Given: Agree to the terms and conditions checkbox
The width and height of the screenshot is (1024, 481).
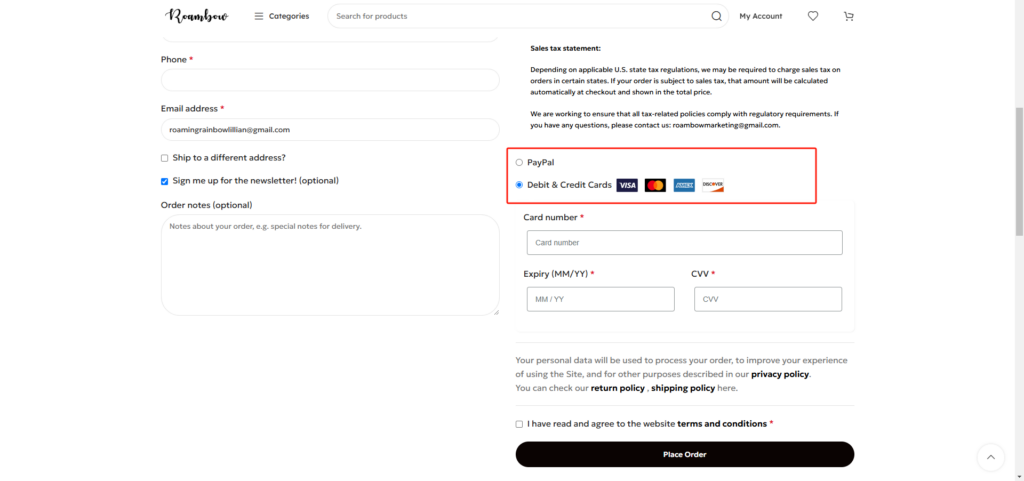Looking at the screenshot, I should tap(519, 424).
